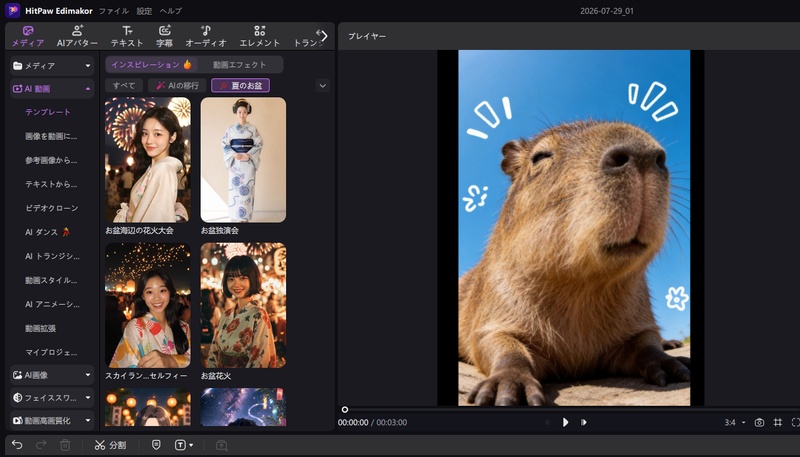Select the すべて filter chip

[124, 86]
